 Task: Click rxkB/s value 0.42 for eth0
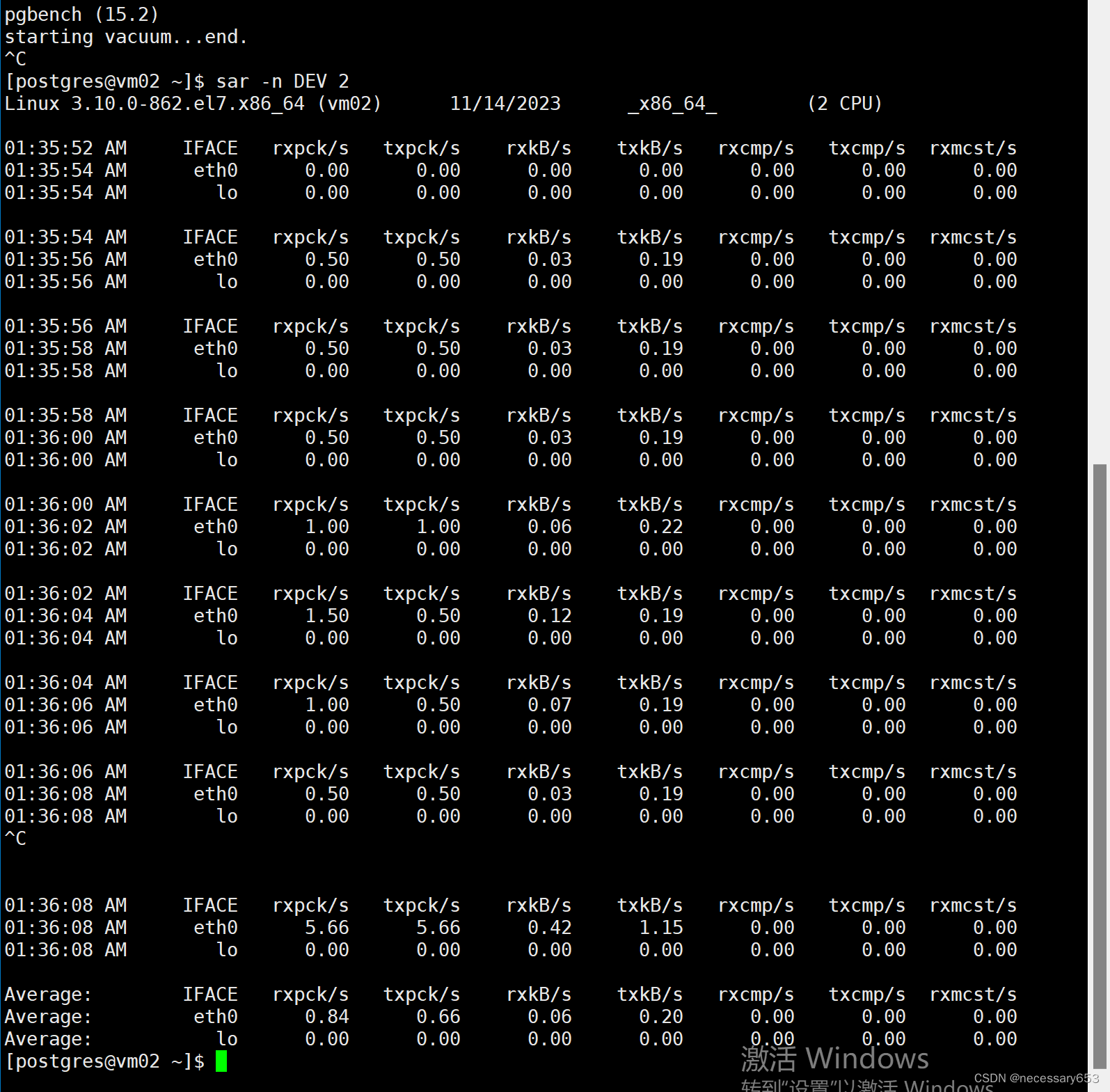pyautogui.click(x=550, y=928)
